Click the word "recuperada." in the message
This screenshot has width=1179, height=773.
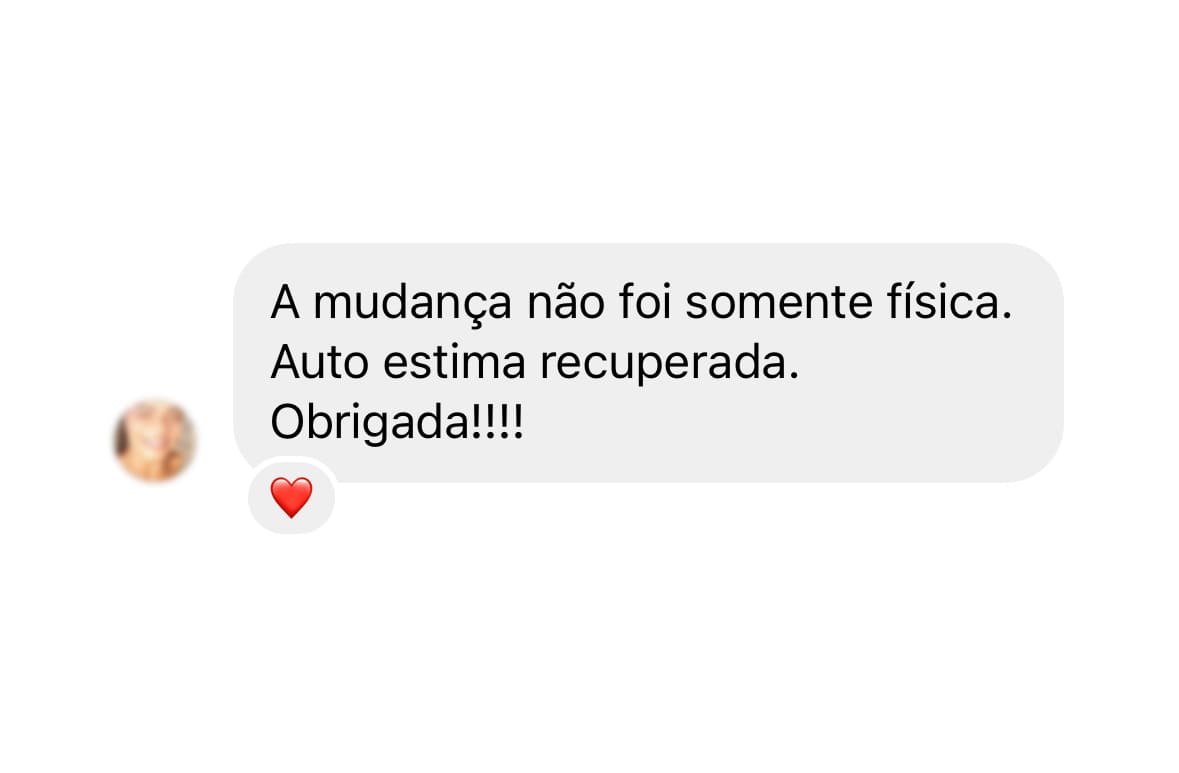pos(669,364)
